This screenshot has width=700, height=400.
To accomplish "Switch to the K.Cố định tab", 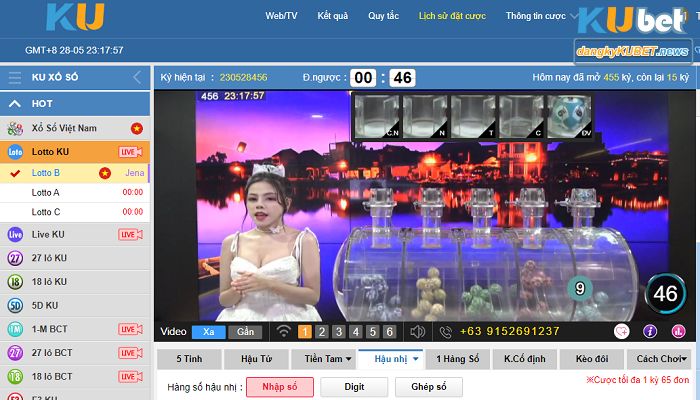I will click(525, 359).
